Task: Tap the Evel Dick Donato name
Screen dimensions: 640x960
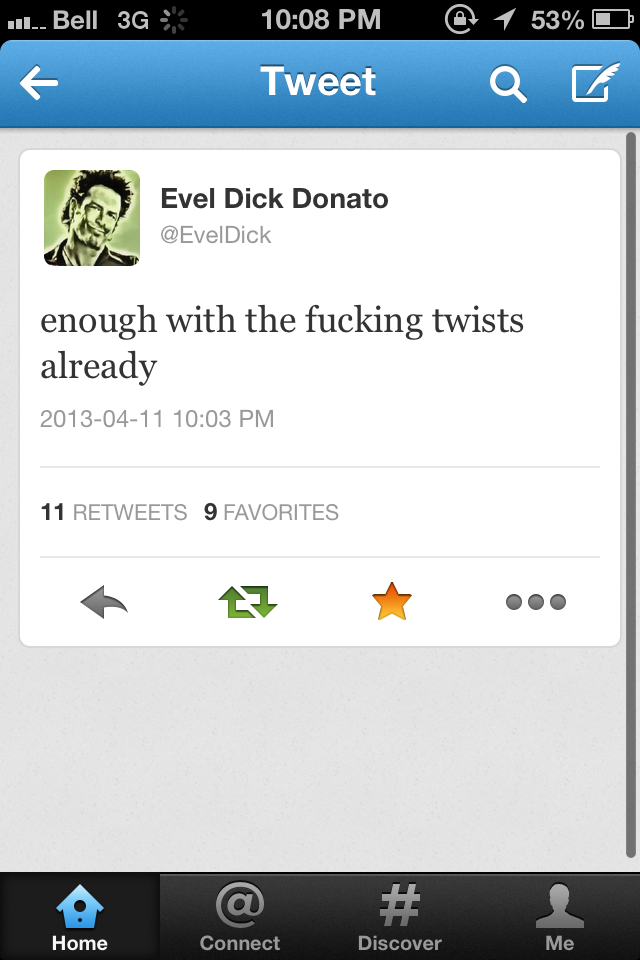Action: [274, 199]
